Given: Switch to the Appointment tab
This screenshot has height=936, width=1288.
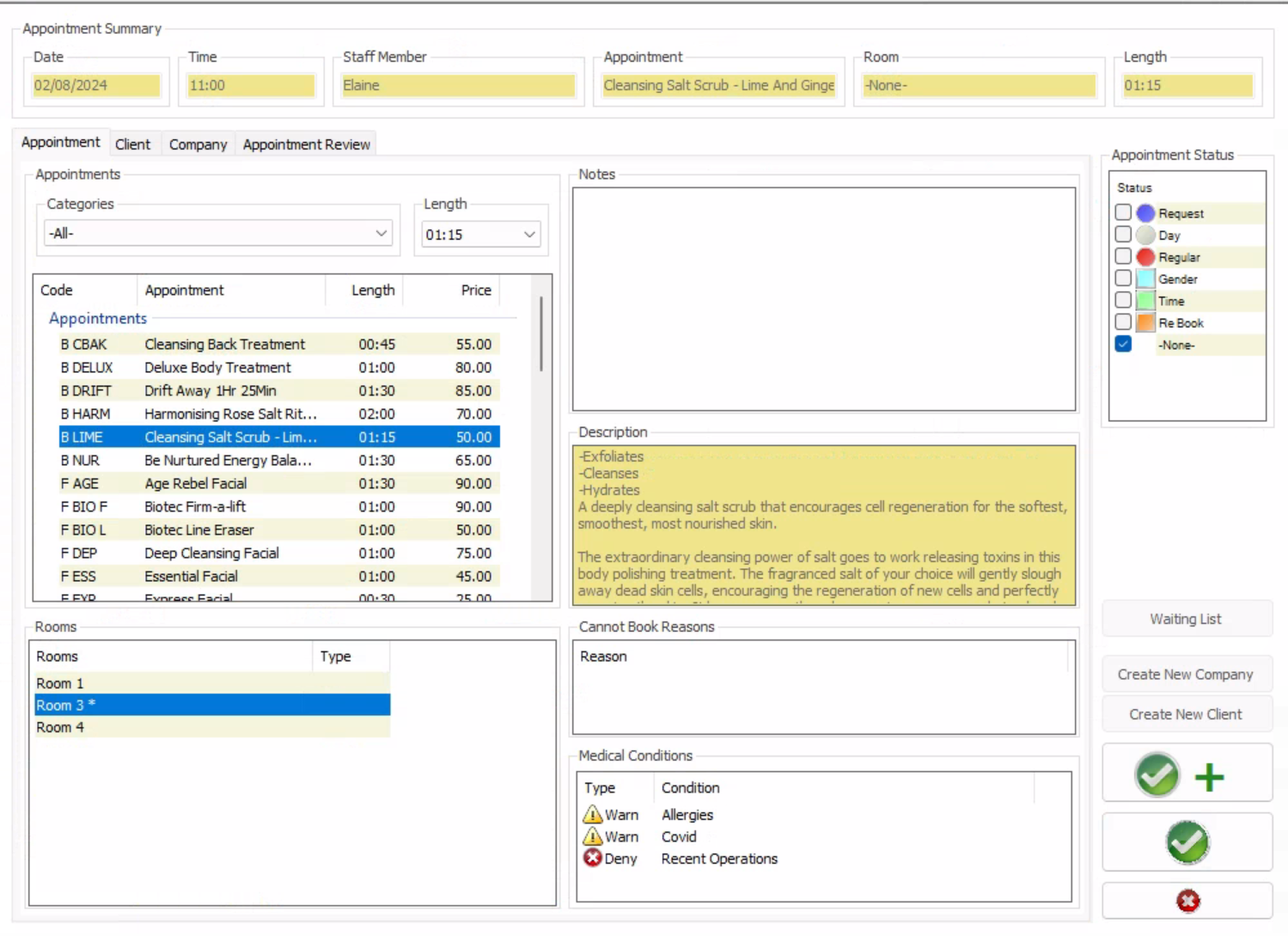Looking at the screenshot, I should click(x=60, y=142).
